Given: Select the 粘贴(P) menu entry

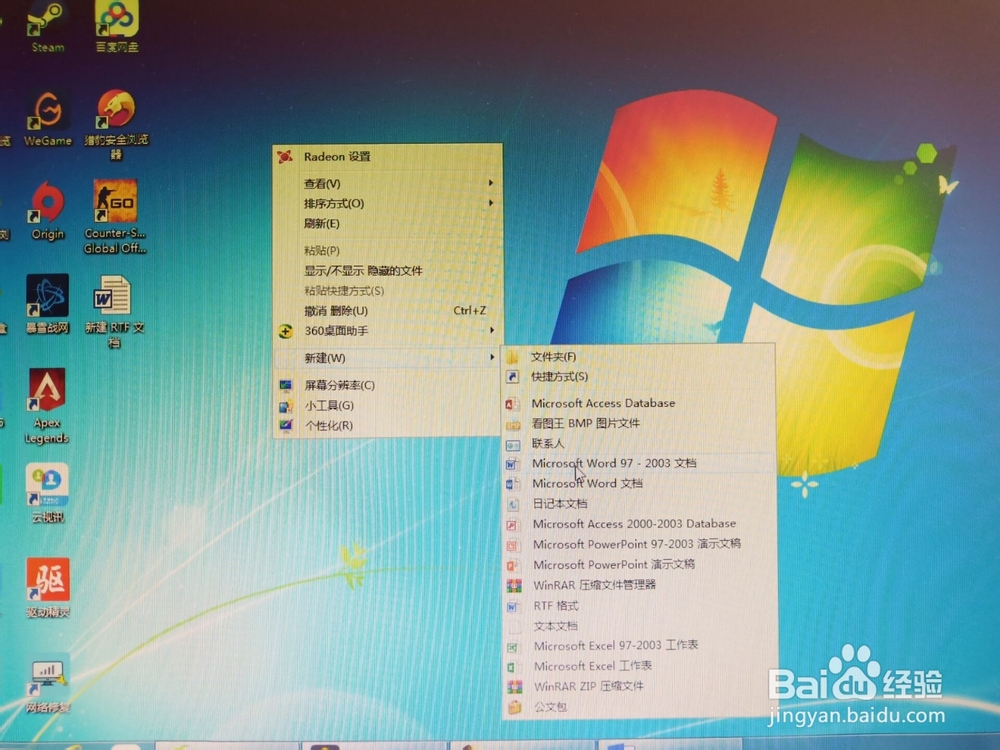Looking at the screenshot, I should point(388,251).
